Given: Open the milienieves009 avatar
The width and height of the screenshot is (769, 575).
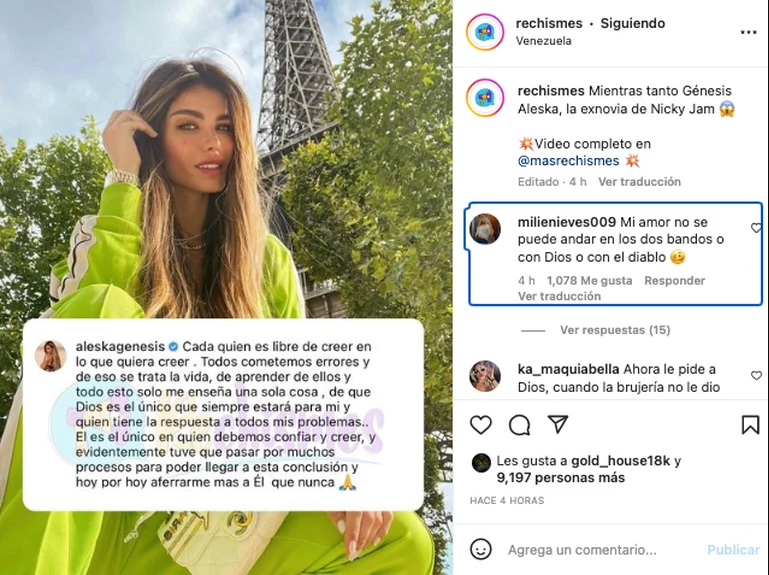Looking at the screenshot, I should 485,229.
